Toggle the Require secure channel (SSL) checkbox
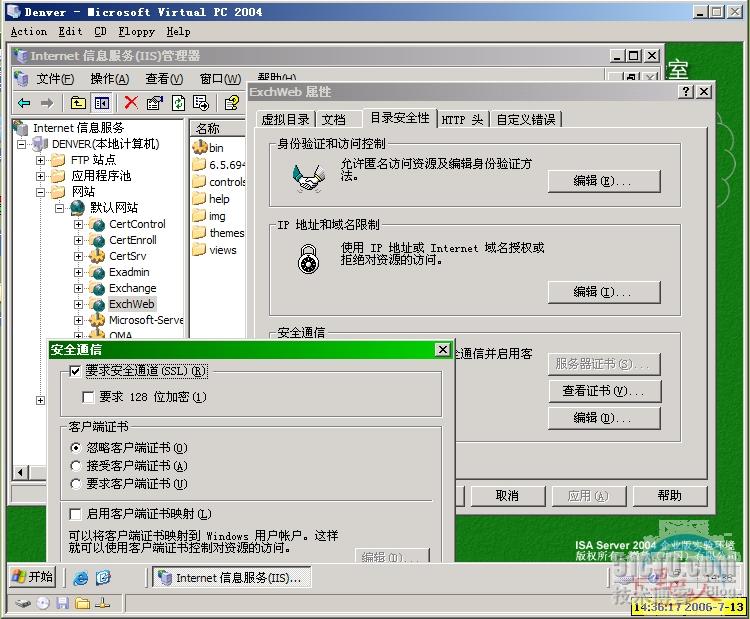Screen dimensions: 750x619 pos(75,371)
